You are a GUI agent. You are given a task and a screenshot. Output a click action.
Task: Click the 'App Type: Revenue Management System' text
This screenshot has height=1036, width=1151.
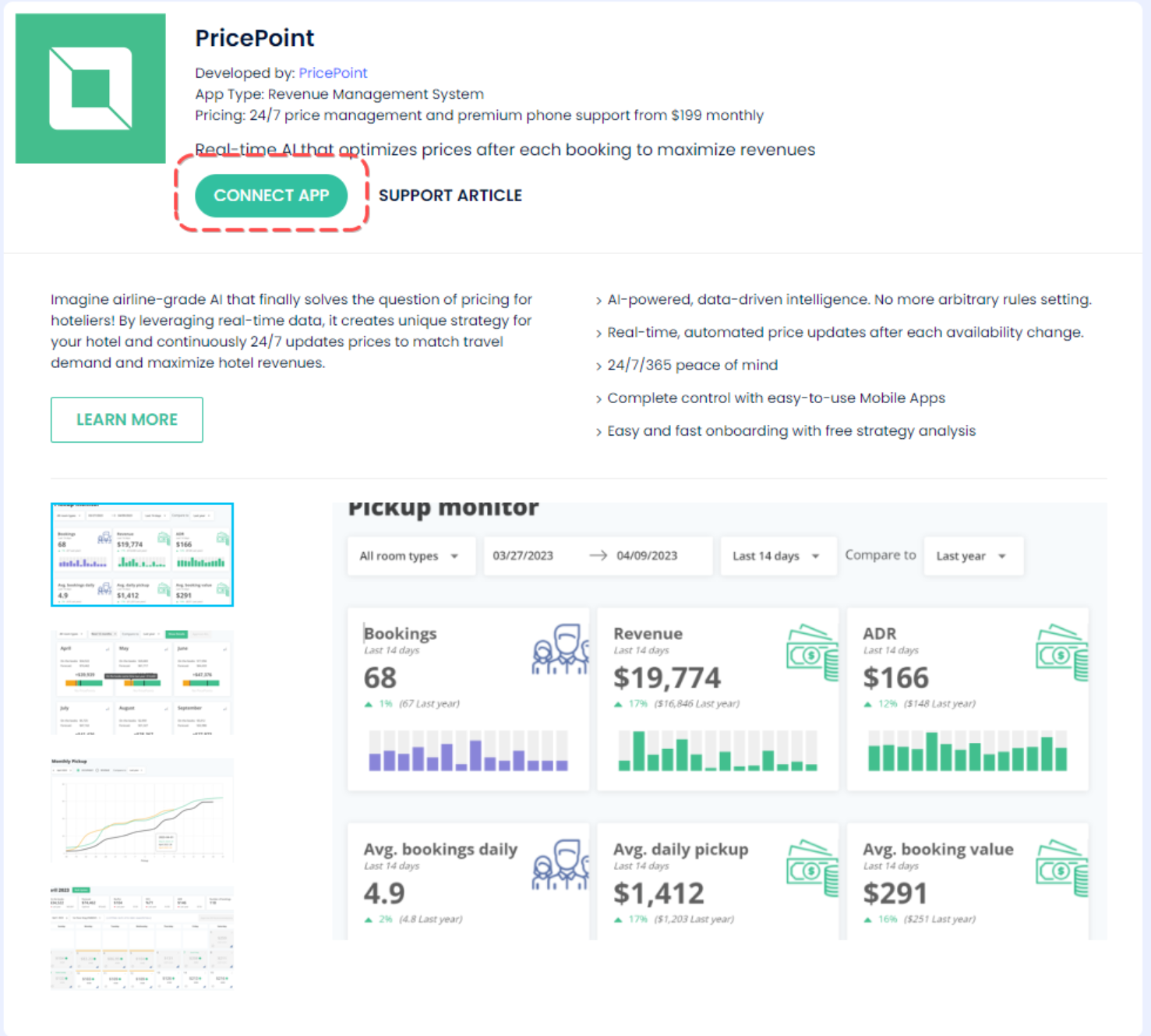(x=339, y=94)
